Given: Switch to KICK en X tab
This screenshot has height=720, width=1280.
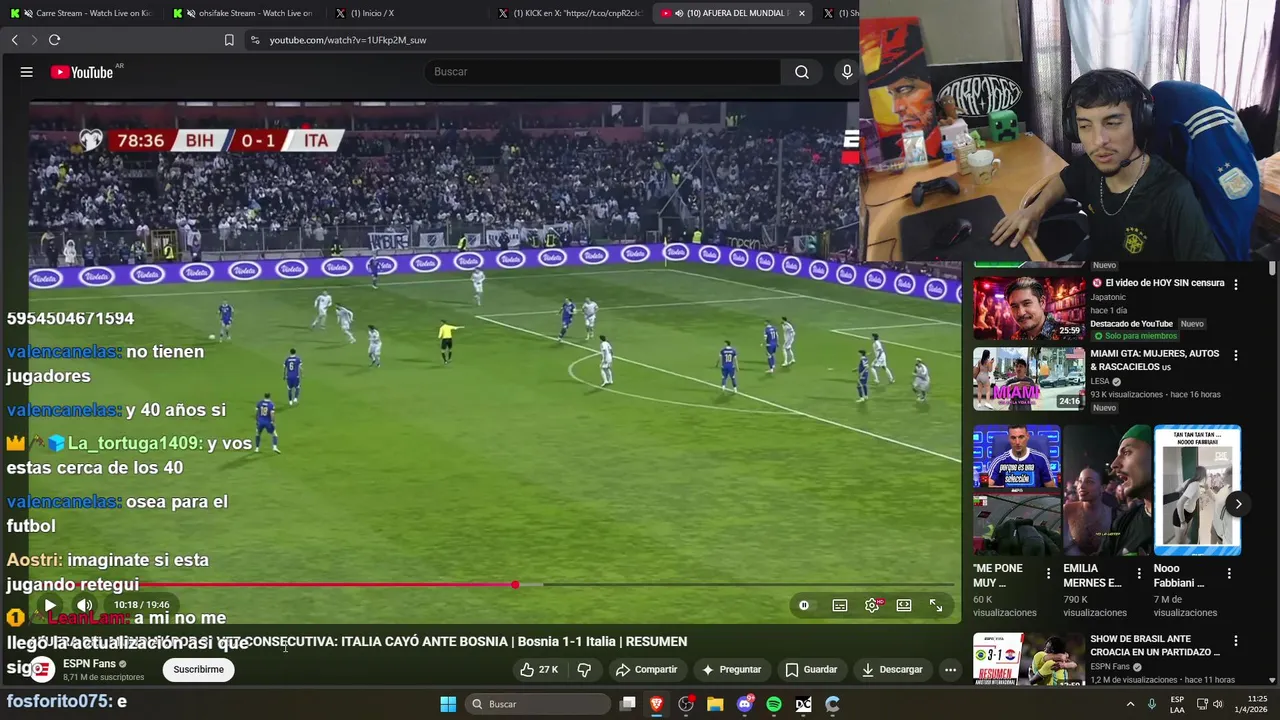Looking at the screenshot, I should (x=570, y=13).
